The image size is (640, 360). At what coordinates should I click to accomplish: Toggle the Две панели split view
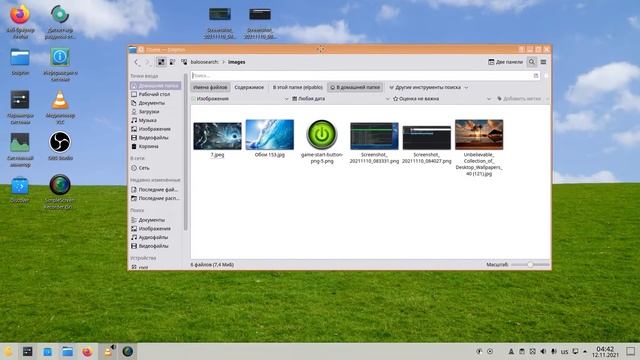point(505,62)
